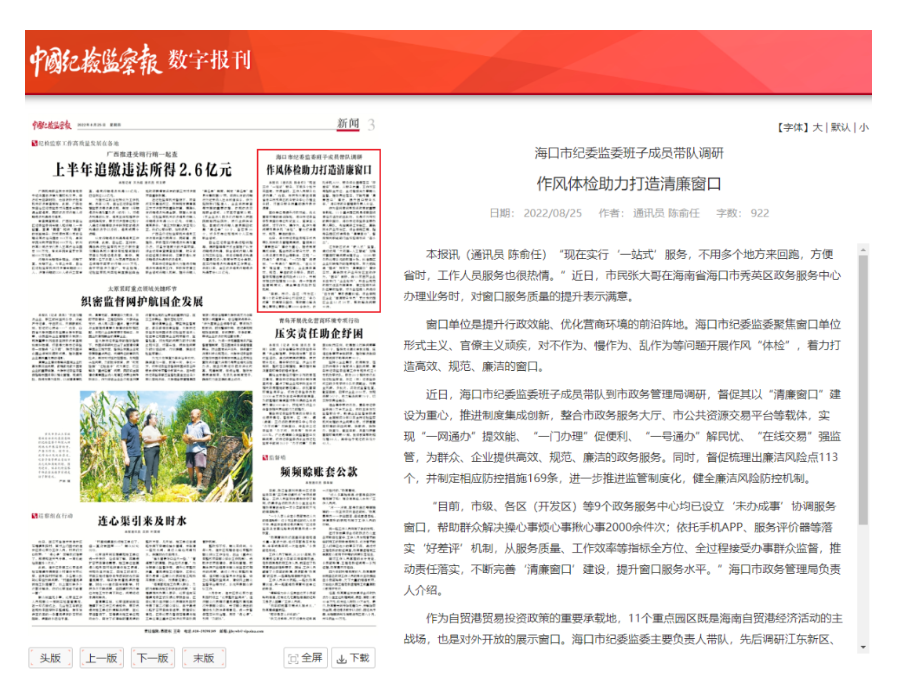Click the cornfield photo on the newspaper page
Screen dimensions: 903x692
[166, 446]
